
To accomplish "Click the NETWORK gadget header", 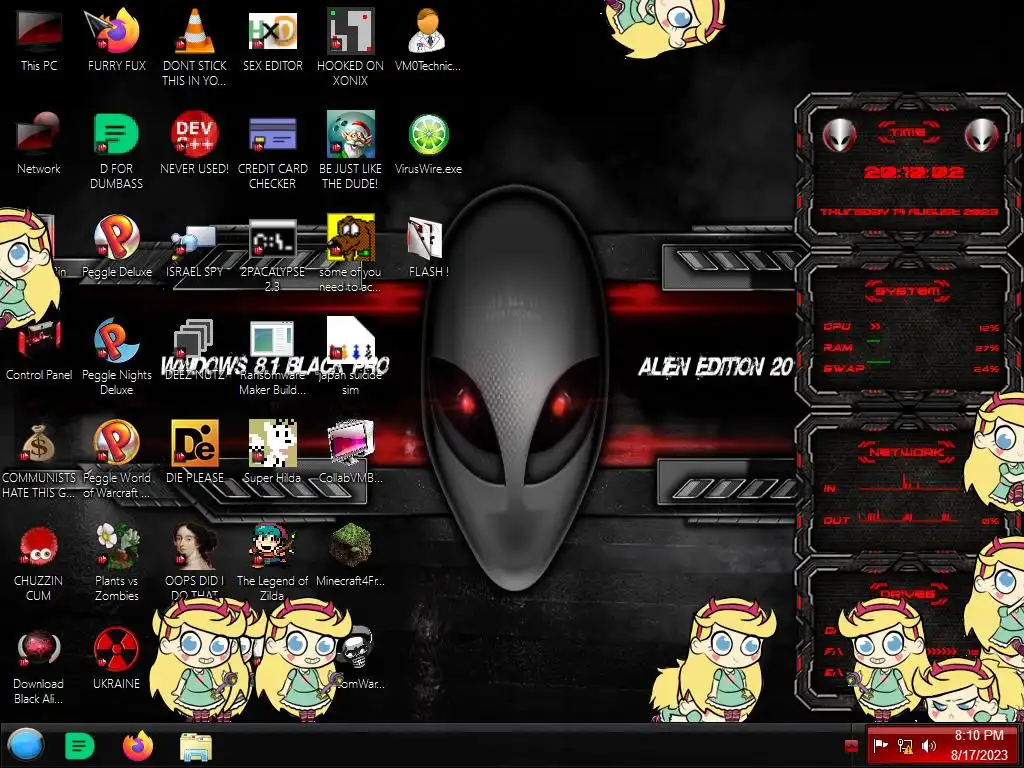I will pyautogui.click(x=908, y=452).
